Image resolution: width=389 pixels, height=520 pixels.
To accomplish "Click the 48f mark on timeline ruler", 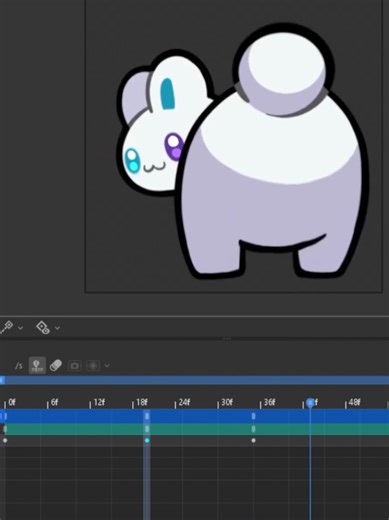I will [x=355, y=402].
